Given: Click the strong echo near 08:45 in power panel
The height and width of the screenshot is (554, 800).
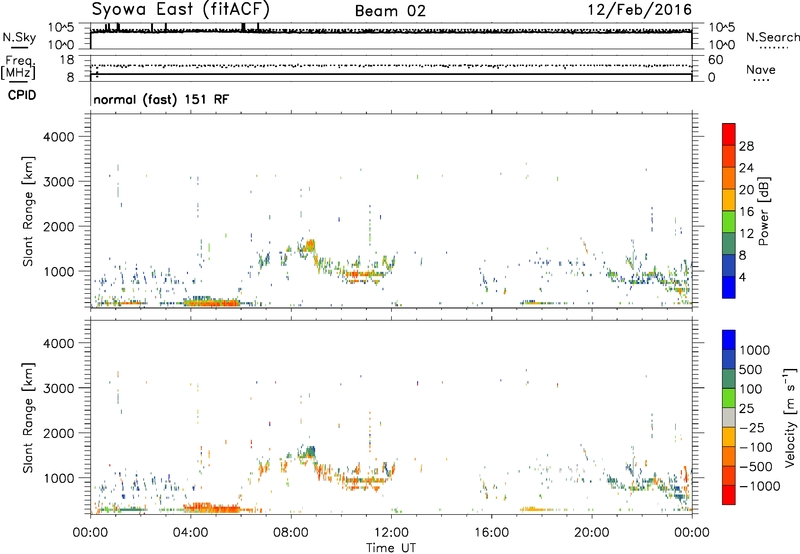Looking at the screenshot, I should [309, 246].
